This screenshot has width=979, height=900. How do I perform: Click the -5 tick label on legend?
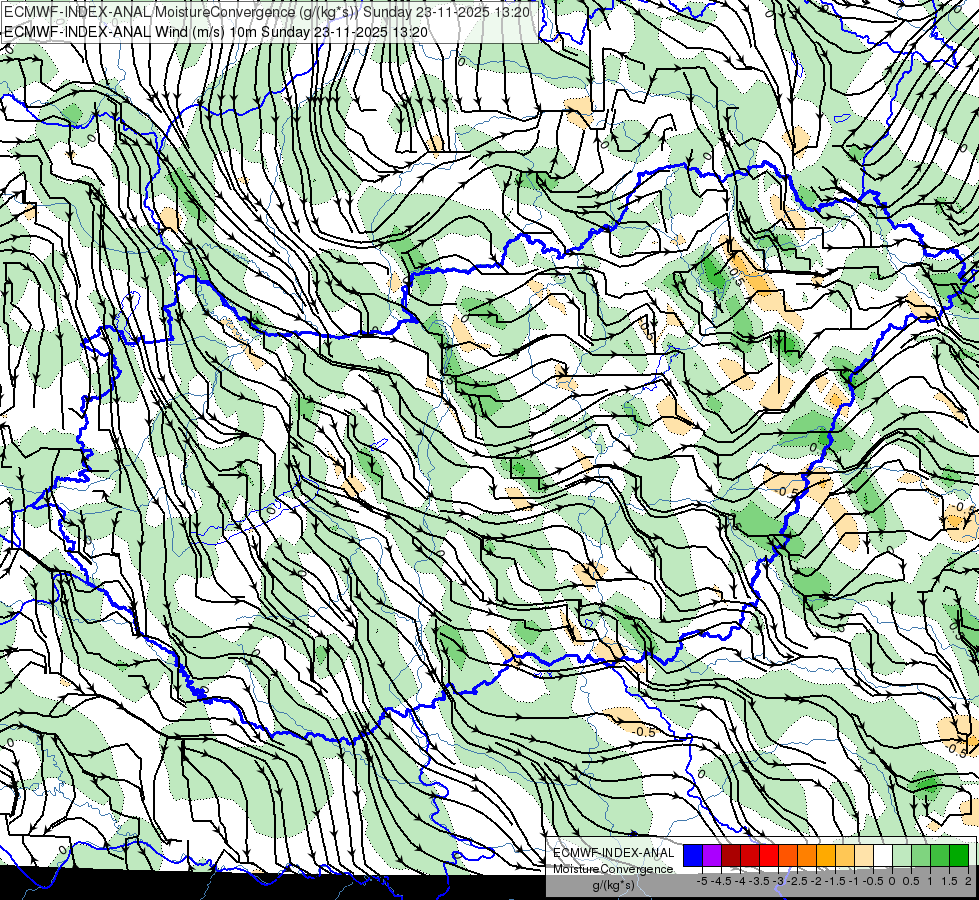702,881
